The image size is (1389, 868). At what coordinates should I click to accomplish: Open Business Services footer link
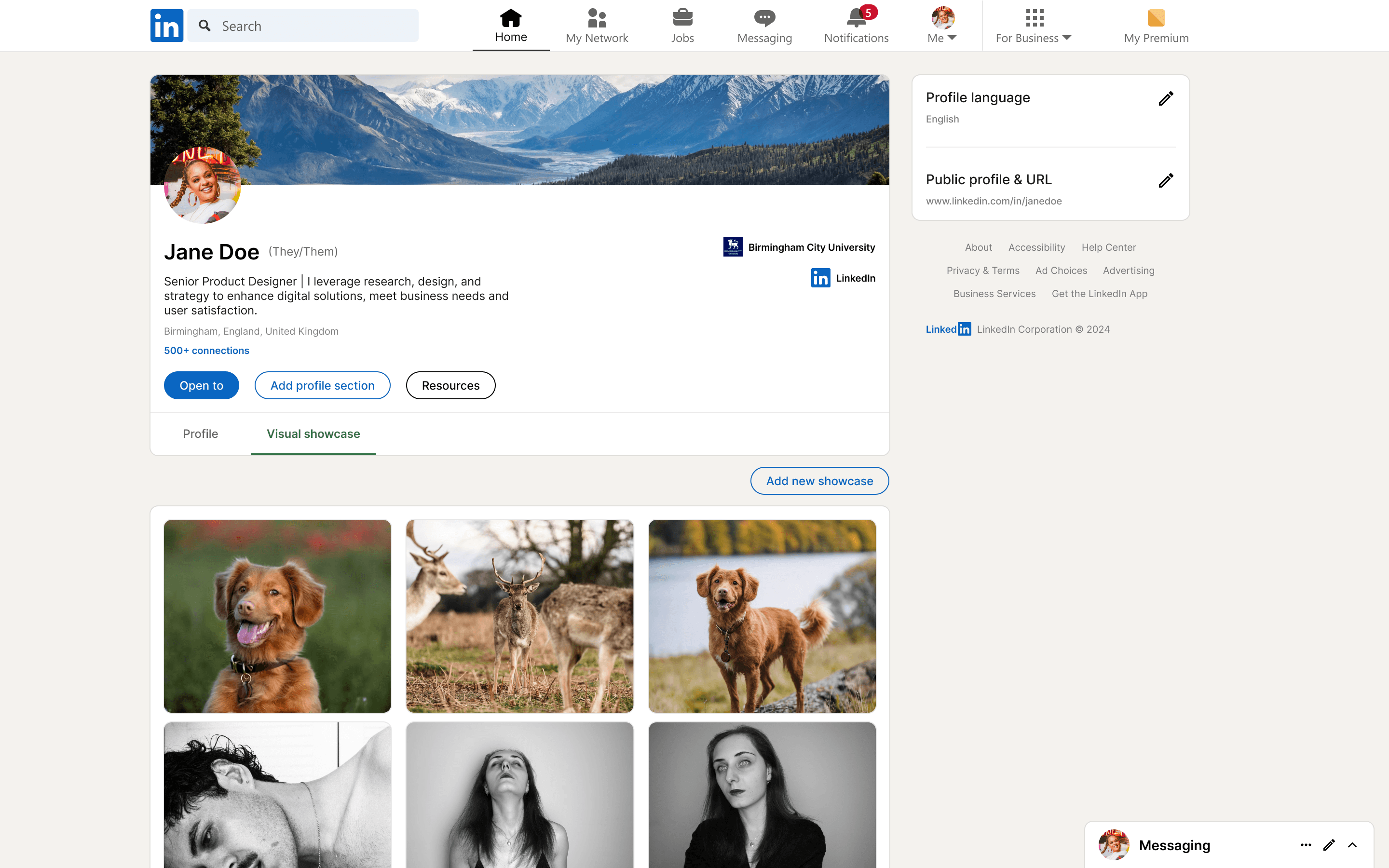point(994,293)
